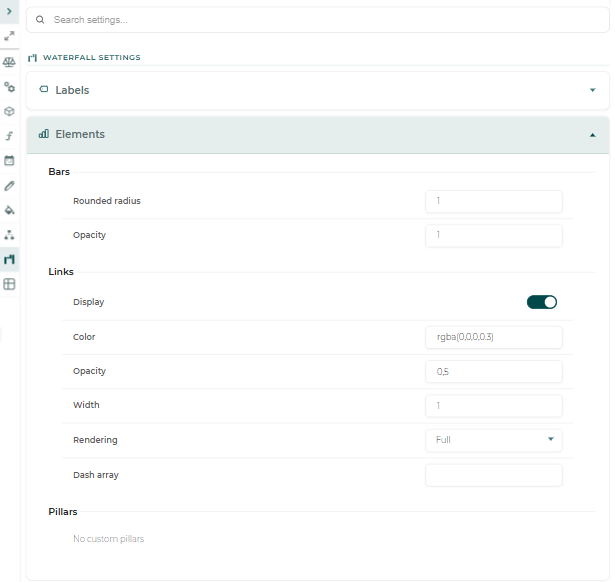Viewport: 615px width, 582px height.
Task: Select the pencil edit sidebar icon
Action: coord(9,186)
